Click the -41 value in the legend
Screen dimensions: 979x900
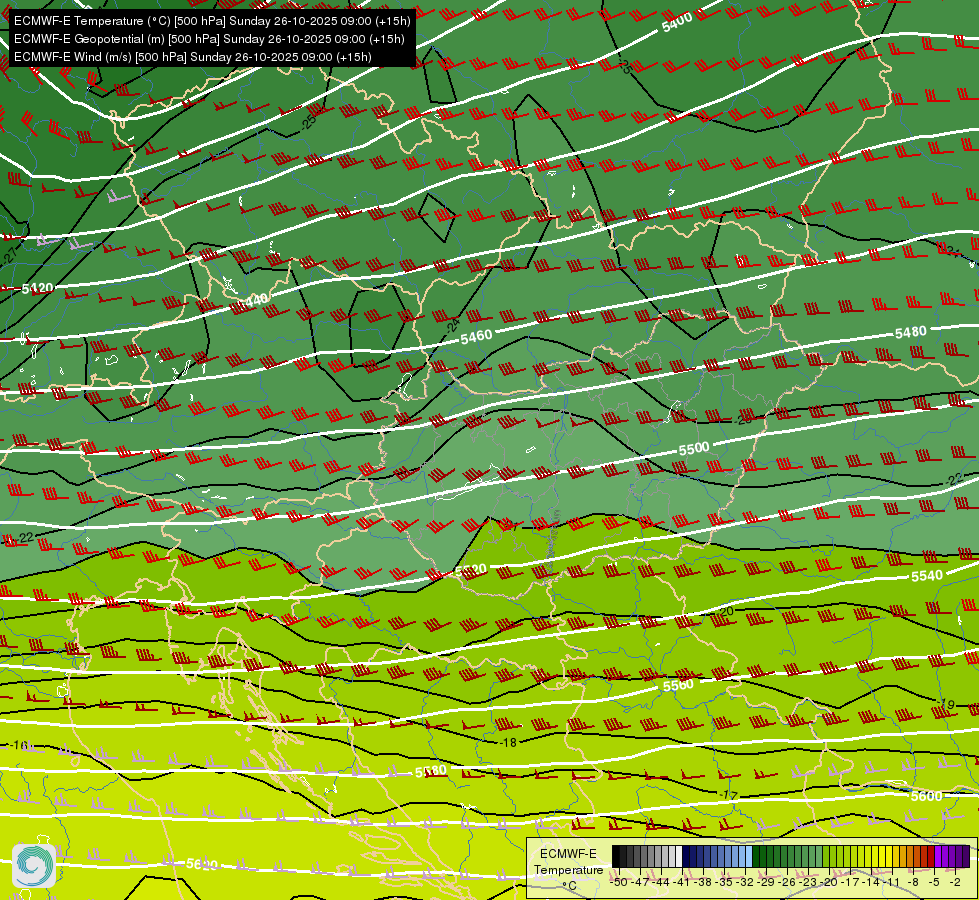681,882
